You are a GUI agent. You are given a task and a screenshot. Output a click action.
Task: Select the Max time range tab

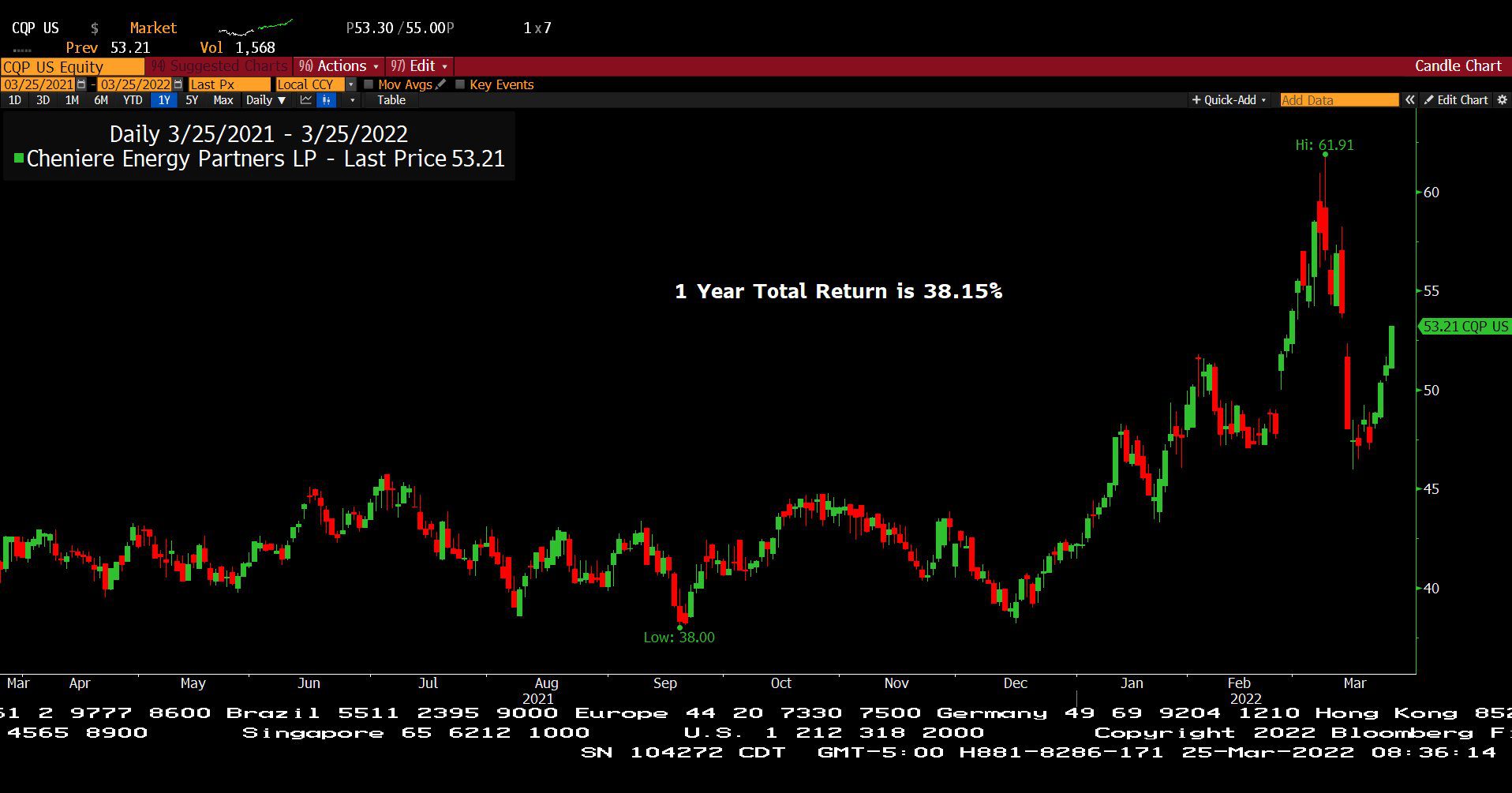click(x=223, y=100)
